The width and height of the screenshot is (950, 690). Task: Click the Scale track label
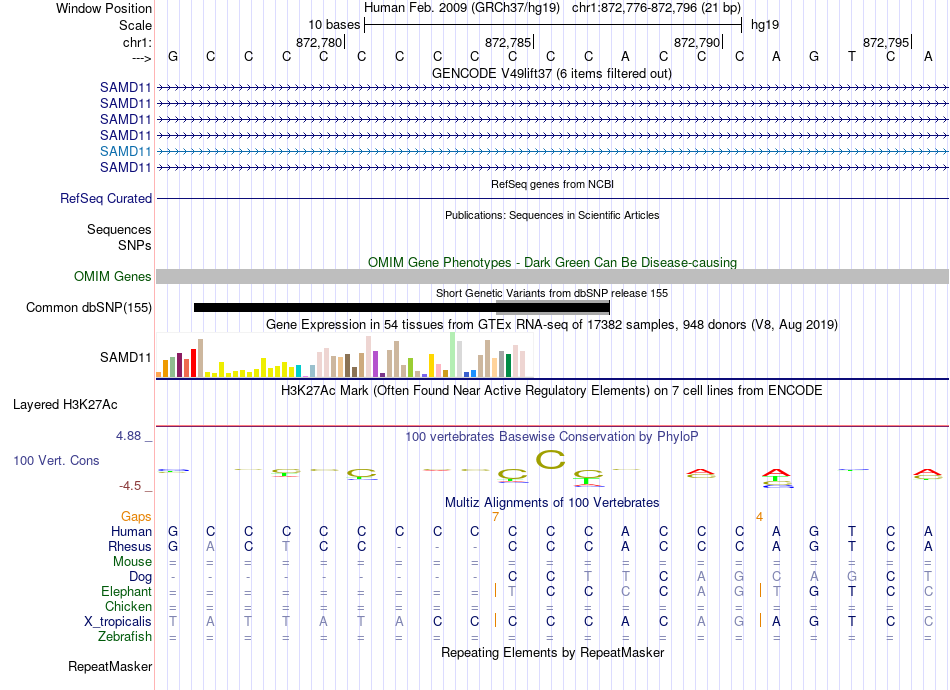pyautogui.click(x=135, y=25)
